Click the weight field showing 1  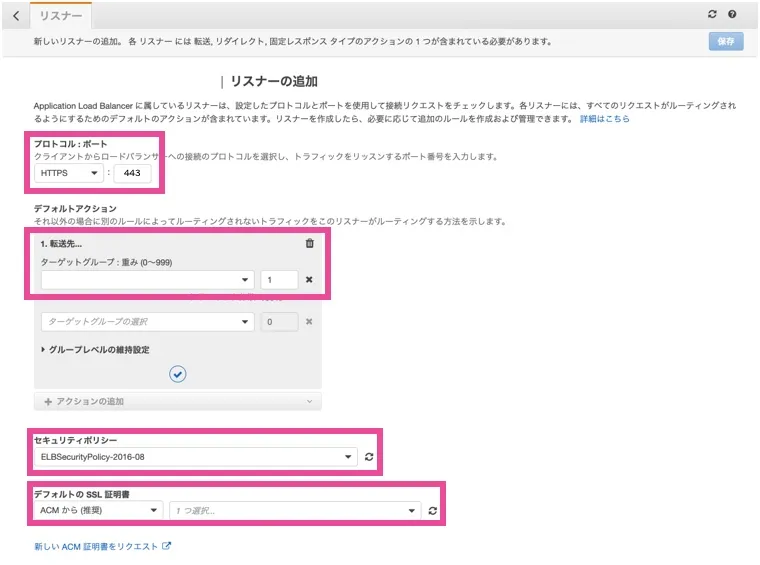[279, 280]
